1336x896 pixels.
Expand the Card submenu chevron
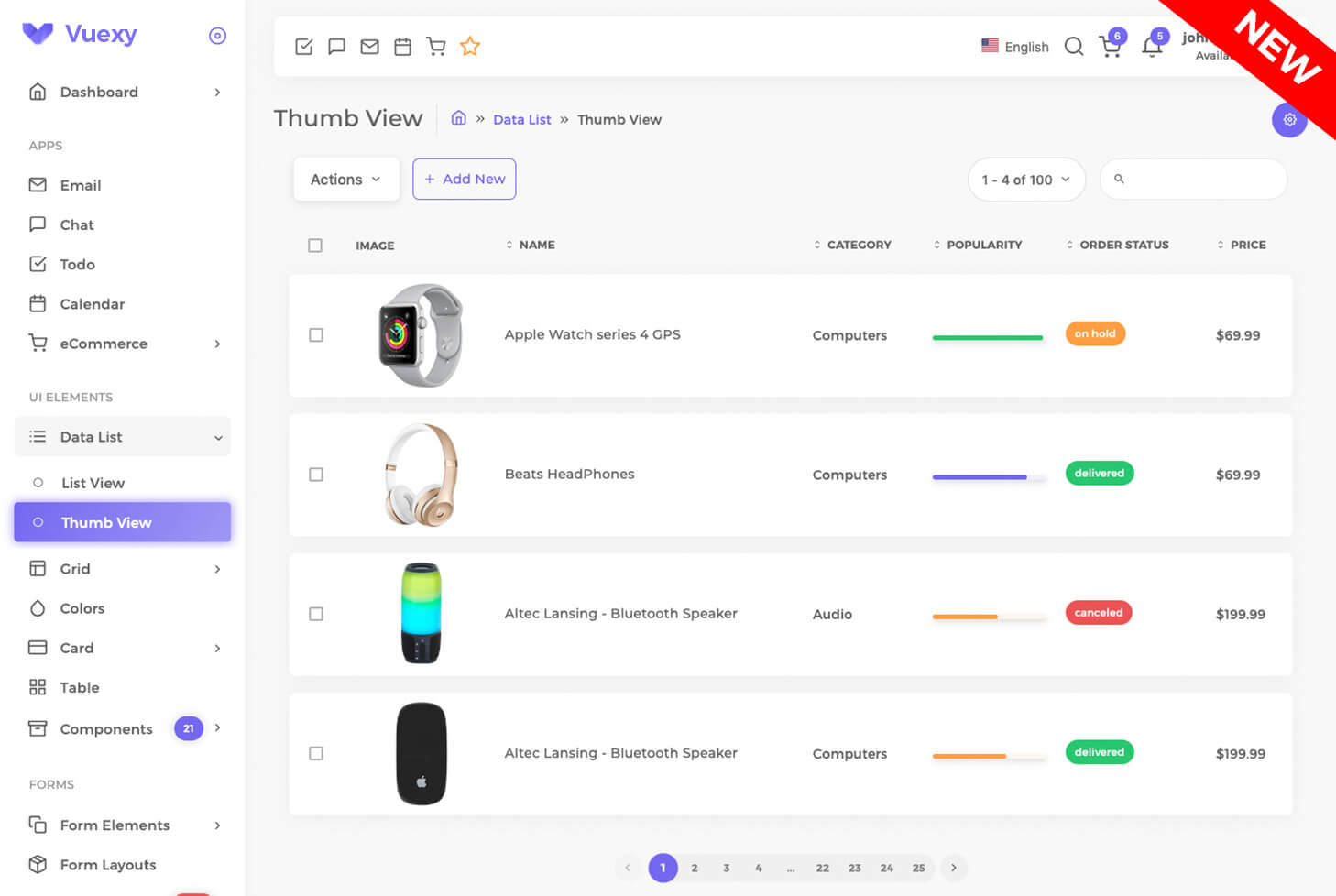217,648
